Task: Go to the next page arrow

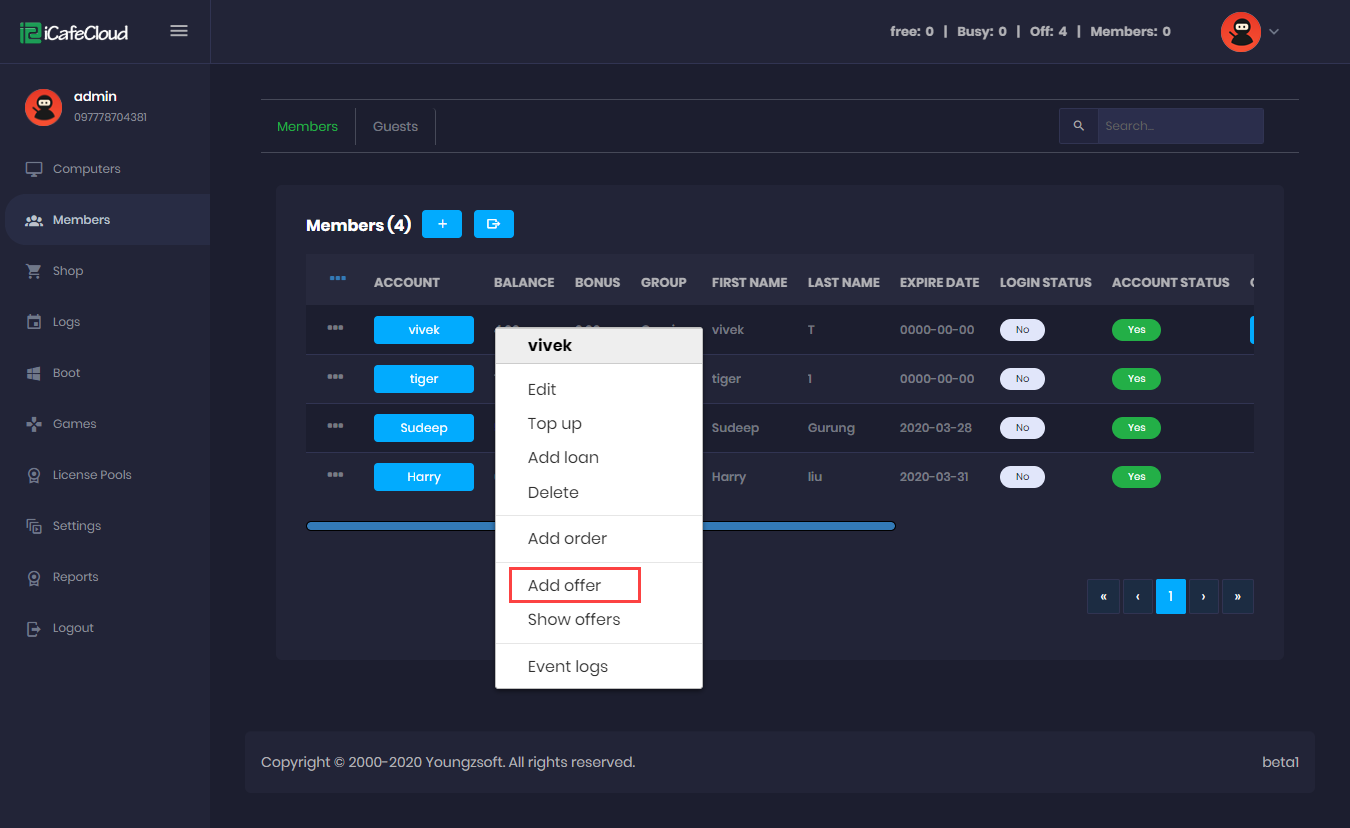Action: [1203, 596]
